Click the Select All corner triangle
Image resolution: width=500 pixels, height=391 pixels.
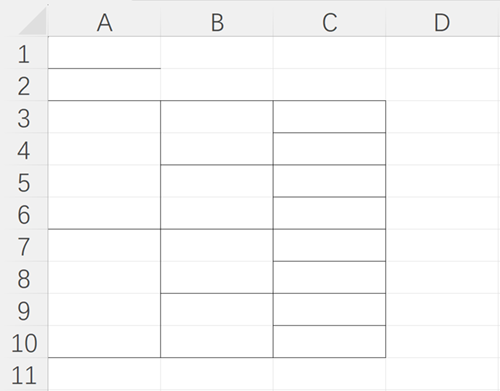(33, 21)
